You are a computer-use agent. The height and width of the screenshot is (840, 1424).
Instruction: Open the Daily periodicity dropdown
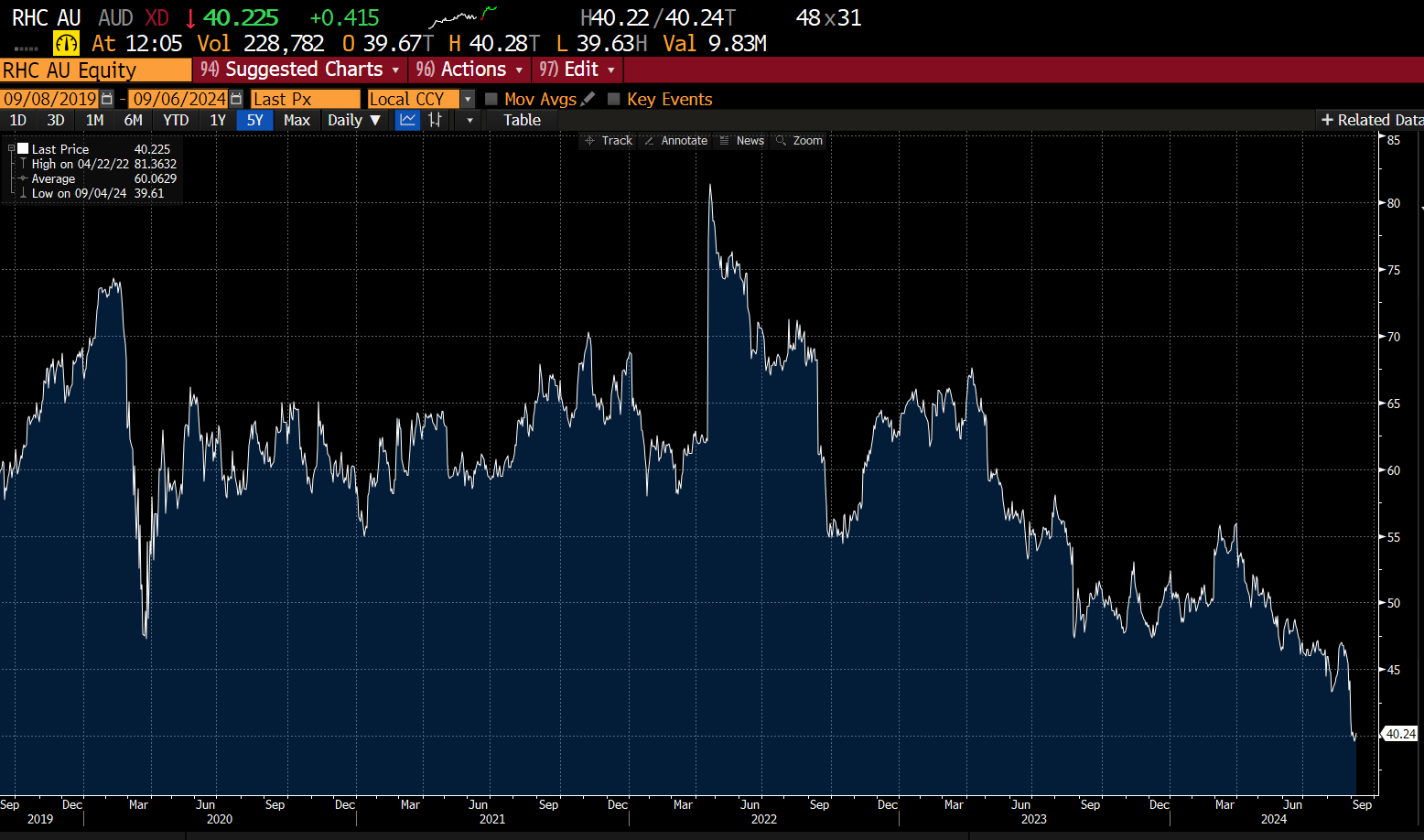click(x=354, y=120)
